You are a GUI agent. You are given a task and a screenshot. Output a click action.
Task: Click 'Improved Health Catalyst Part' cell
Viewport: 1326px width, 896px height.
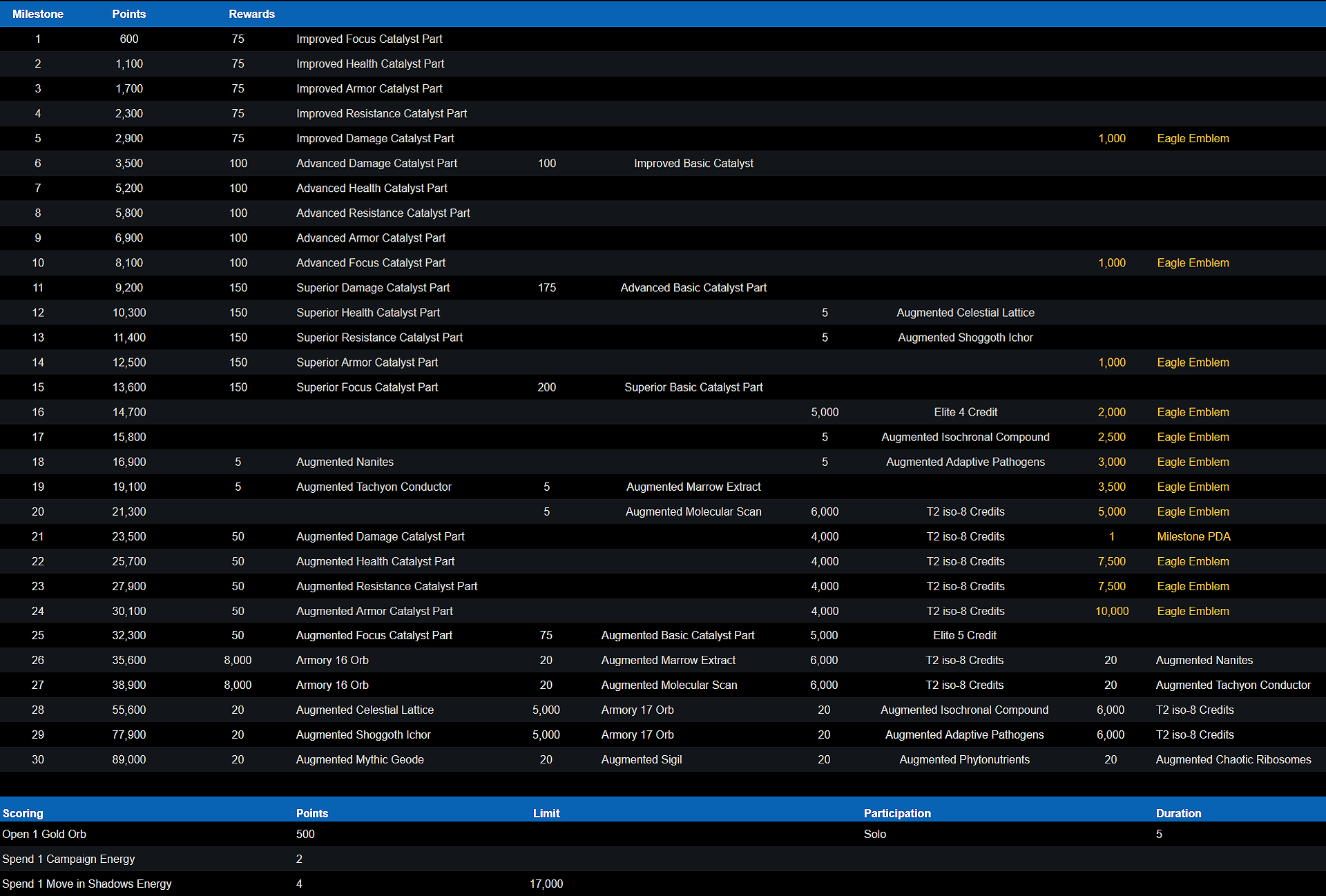(370, 64)
